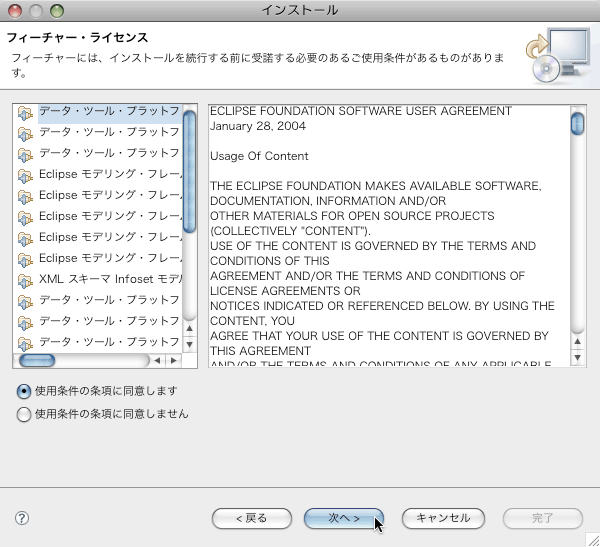Screen dimensions: 600x547
Task: Click the line OTHER MATERIALS FOR OPEN SOURCE PROJECTS
Action: click(x=352, y=216)
